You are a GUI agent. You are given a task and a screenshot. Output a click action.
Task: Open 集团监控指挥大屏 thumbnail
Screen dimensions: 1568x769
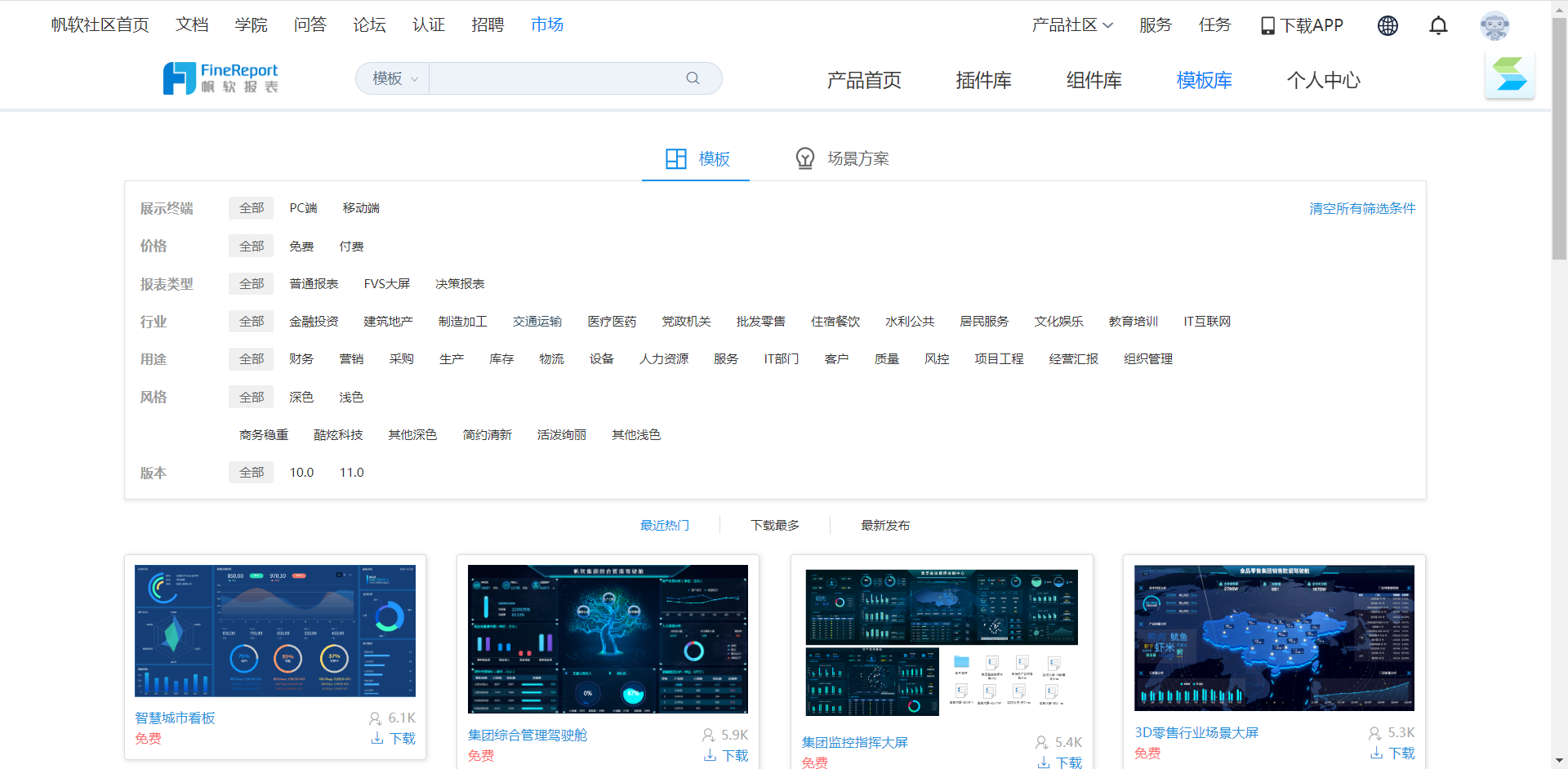click(942, 642)
